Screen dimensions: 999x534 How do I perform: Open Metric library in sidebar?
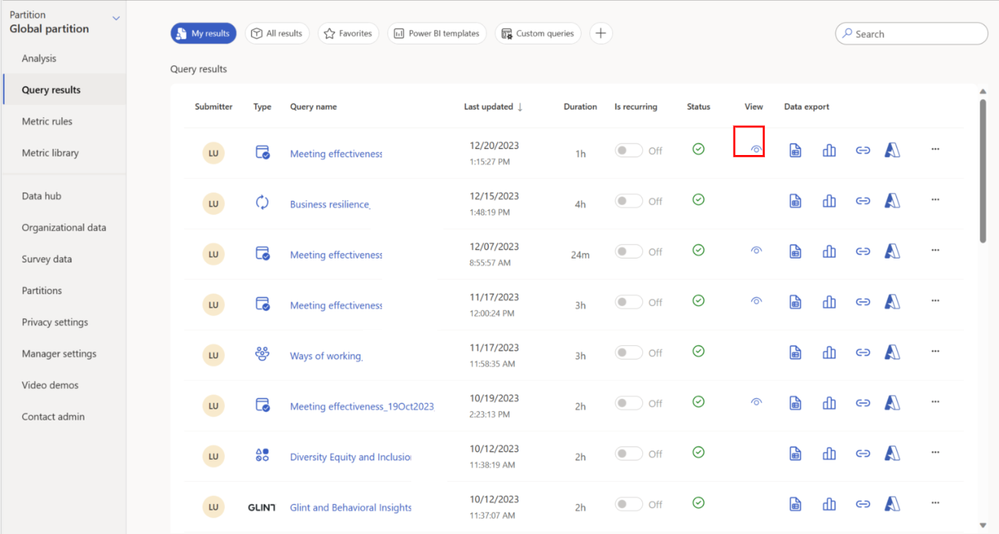50,153
